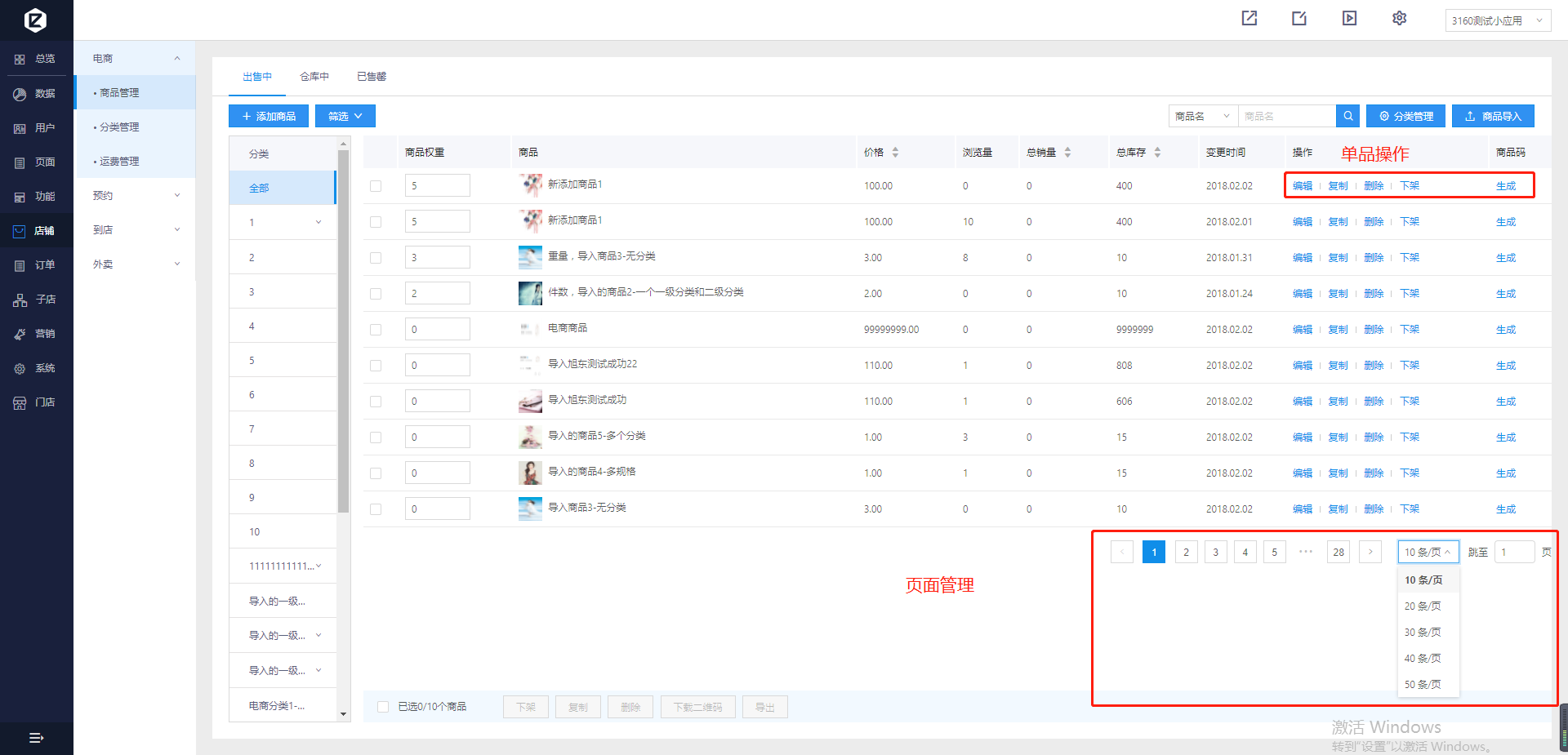
Task: Click the category list vertical scrollbar
Action: coord(343,326)
